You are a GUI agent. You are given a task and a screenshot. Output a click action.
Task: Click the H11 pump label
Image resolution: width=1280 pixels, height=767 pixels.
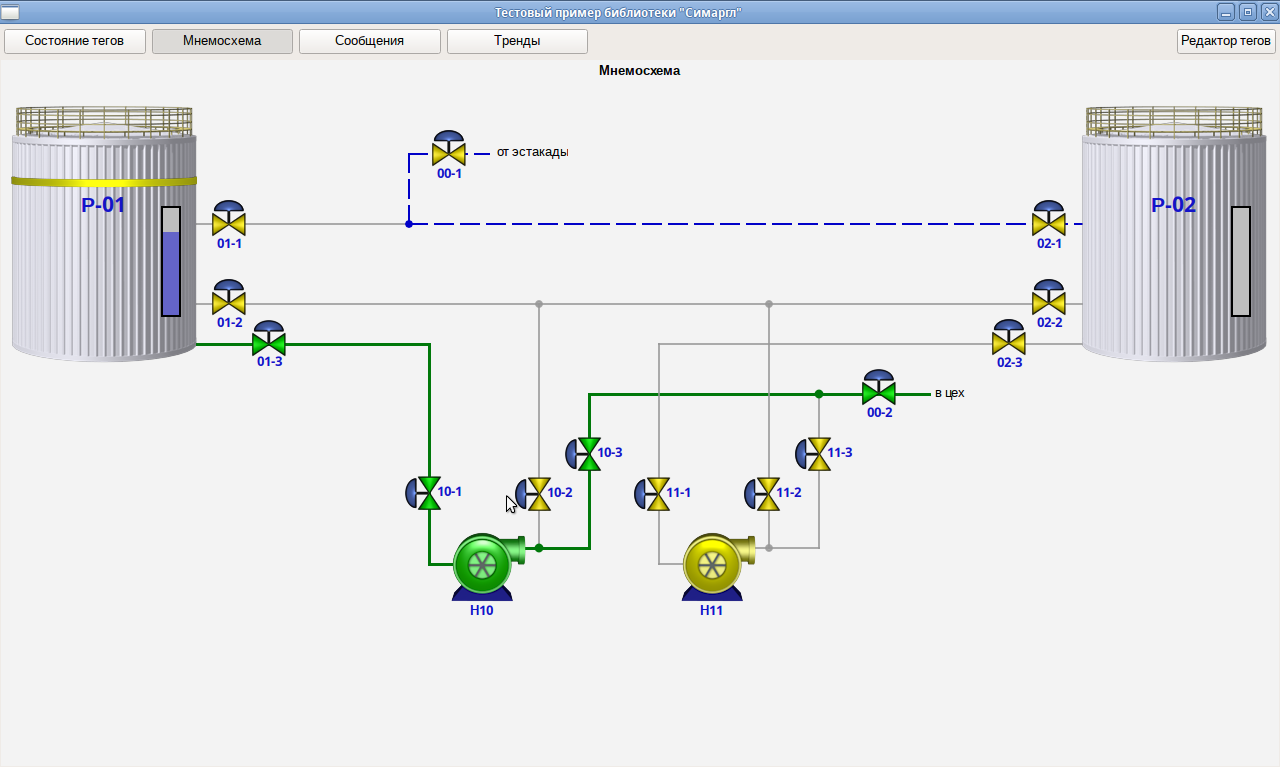(711, 610)
